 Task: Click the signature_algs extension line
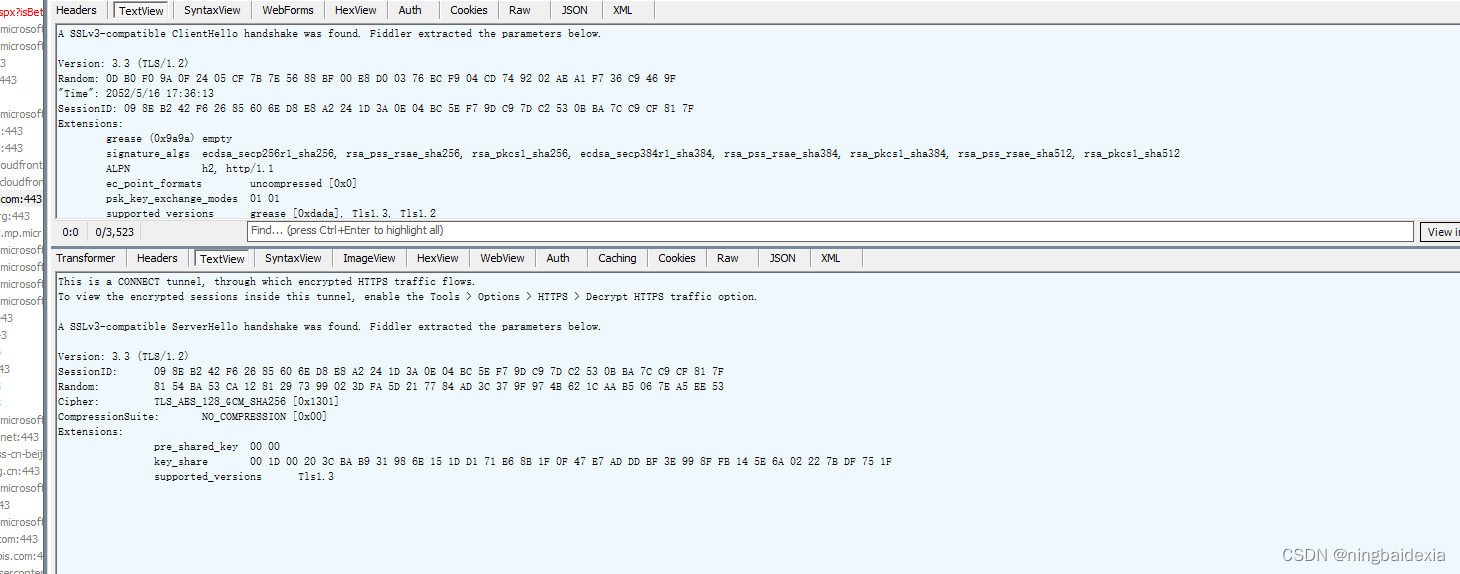[643, 153]
